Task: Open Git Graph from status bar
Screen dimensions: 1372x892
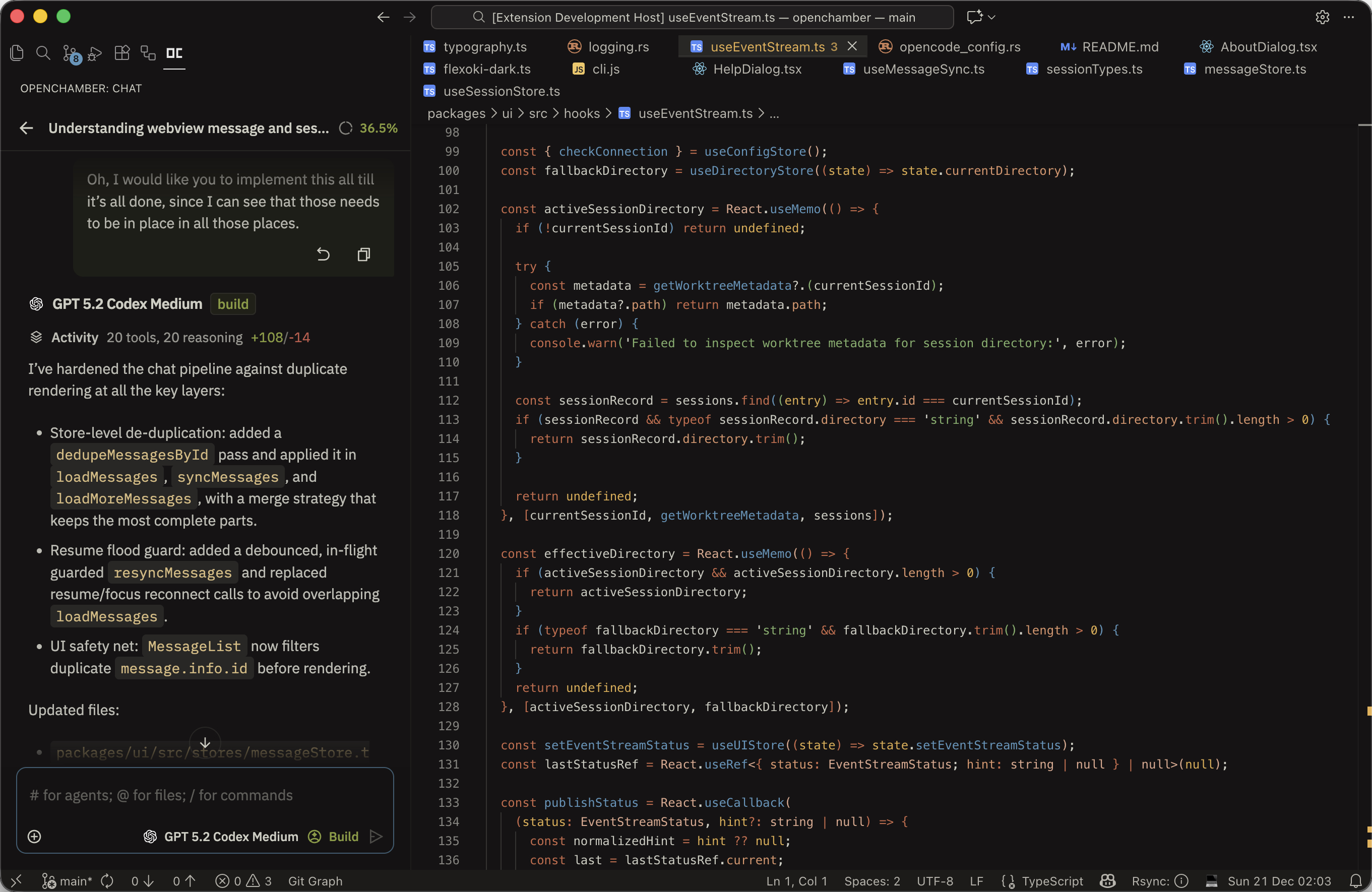Action: point(316,880)
